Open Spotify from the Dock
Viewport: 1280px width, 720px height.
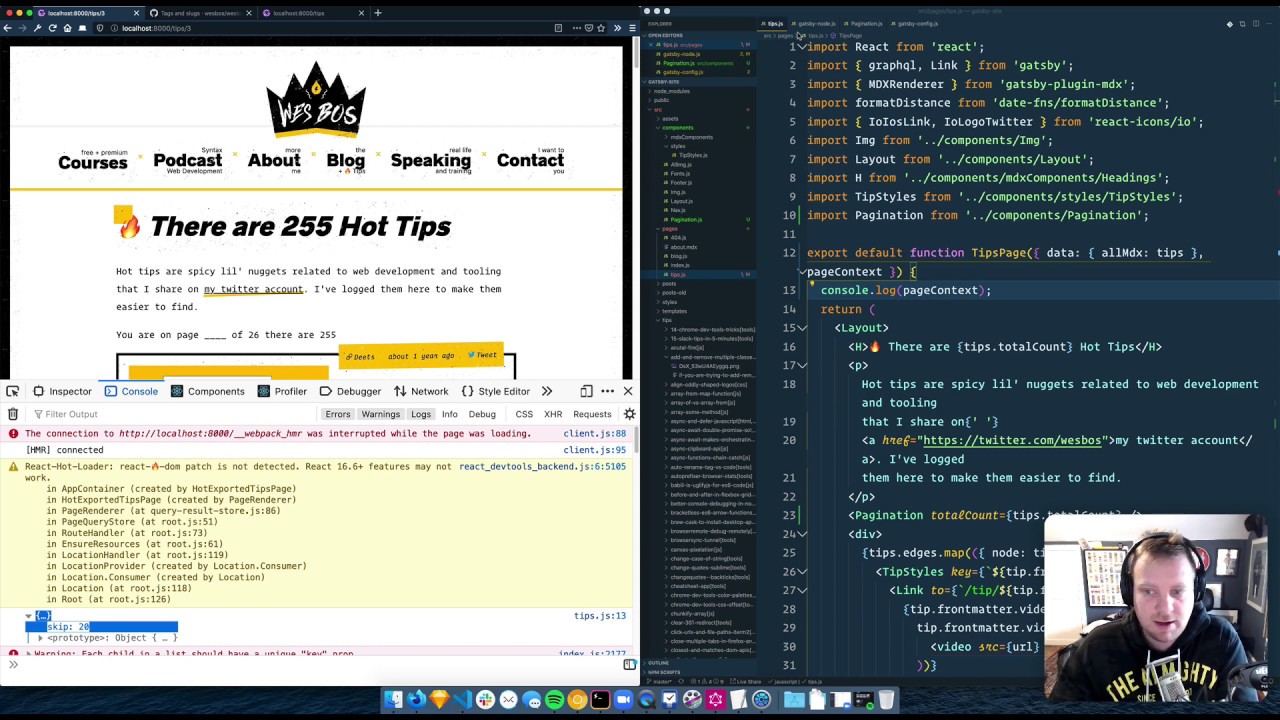point(554,700)
